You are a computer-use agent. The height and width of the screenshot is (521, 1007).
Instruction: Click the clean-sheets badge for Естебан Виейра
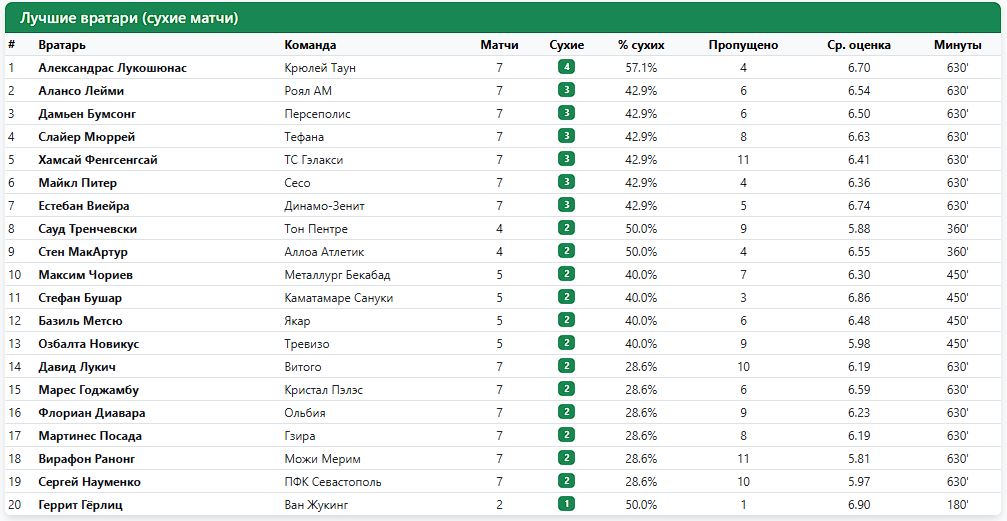pyautogui.click(x=566, y=205)
